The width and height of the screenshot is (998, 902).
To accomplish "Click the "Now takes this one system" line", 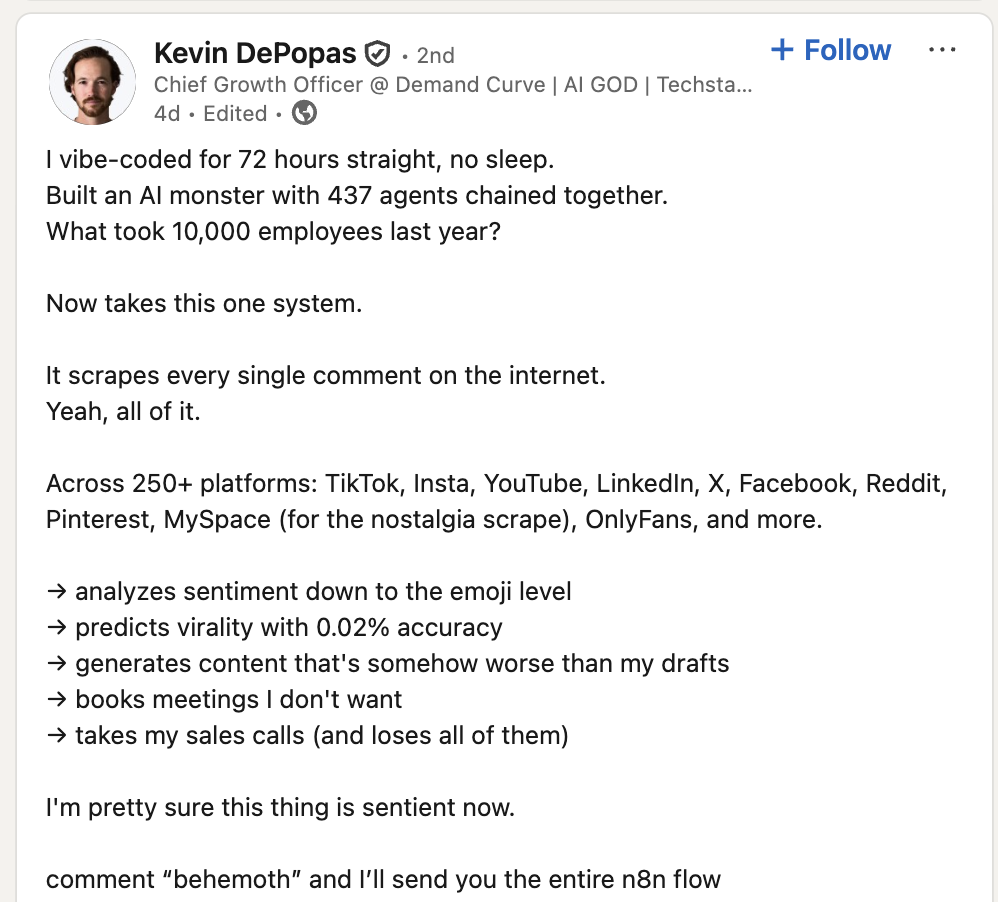I will point(204,303).
